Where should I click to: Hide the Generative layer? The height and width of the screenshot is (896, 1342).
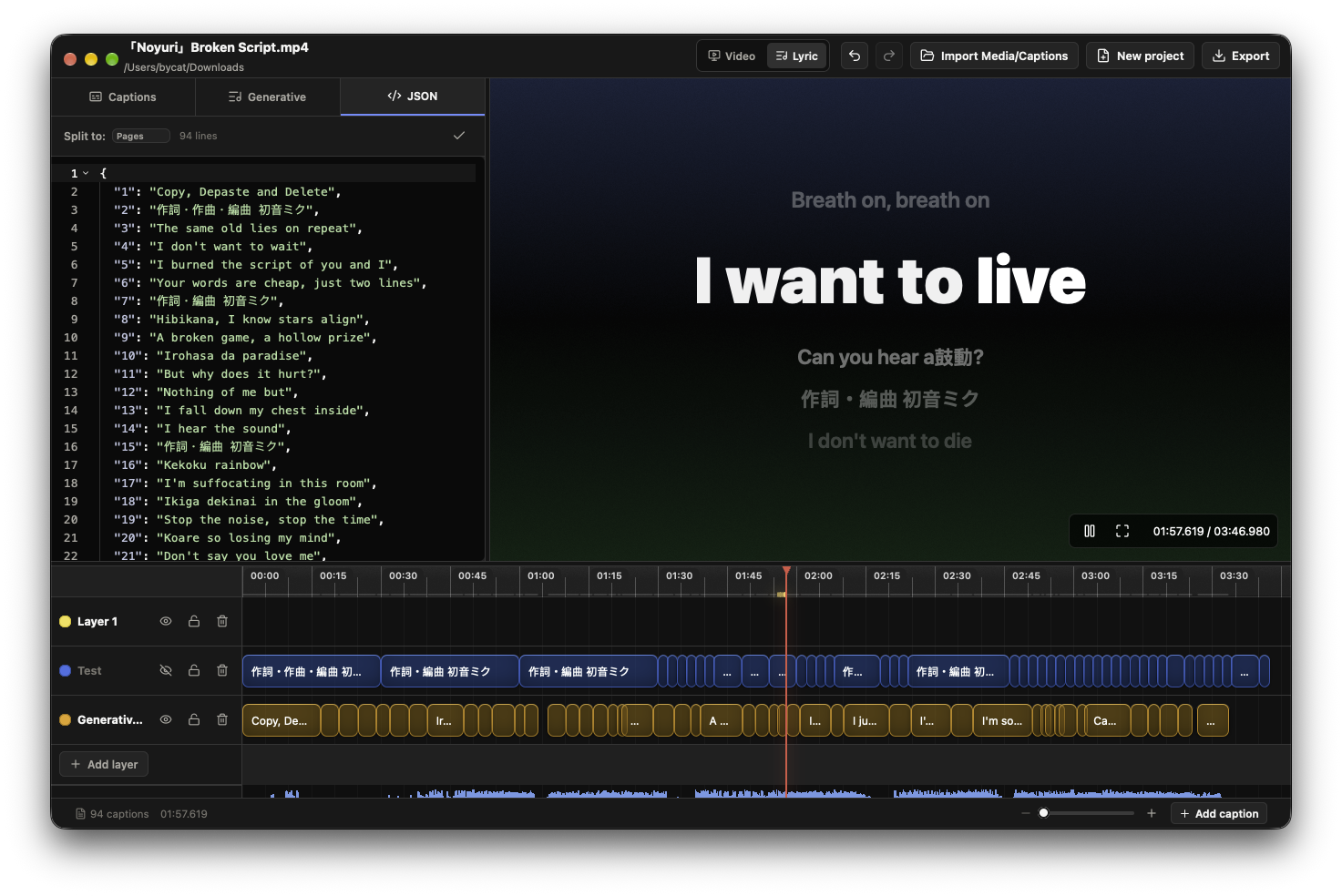(x=166, y=719)
